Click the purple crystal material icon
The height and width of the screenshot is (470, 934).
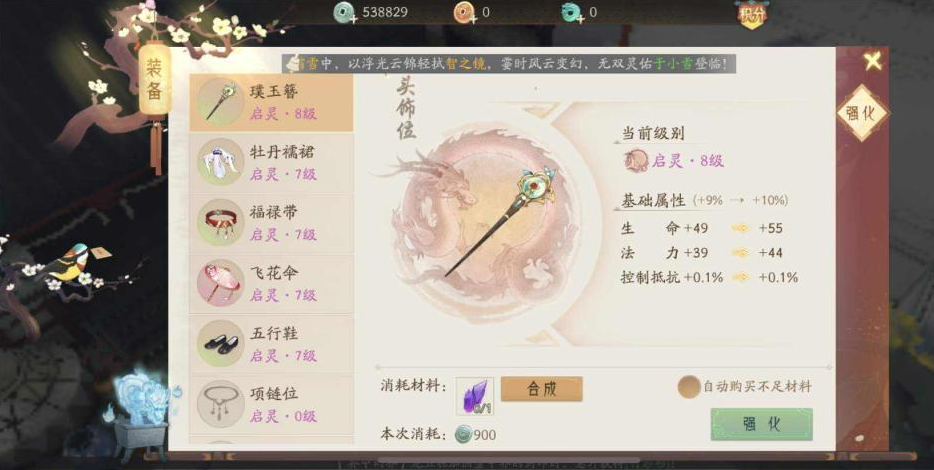coord(475,396)
